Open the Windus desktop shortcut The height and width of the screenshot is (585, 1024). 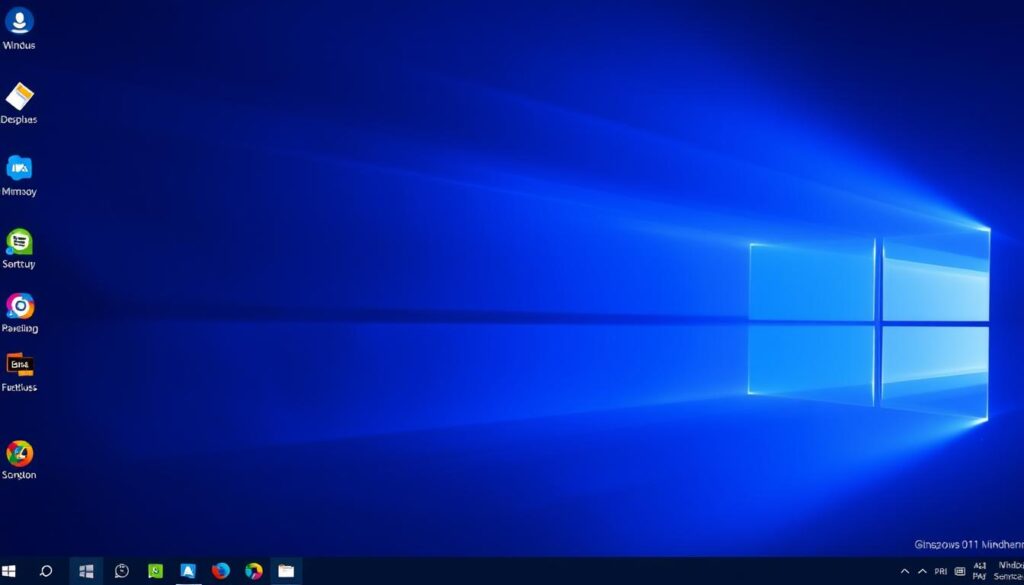(x=19, y=29)
